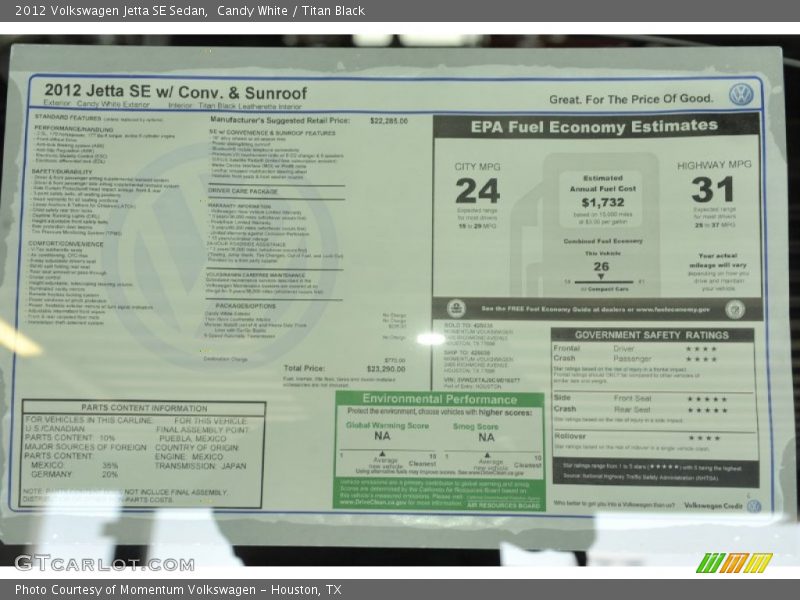The width and height of the screenshot is (800, 600).
Task: Click the city MPG value 24
Action: (478, 191)
